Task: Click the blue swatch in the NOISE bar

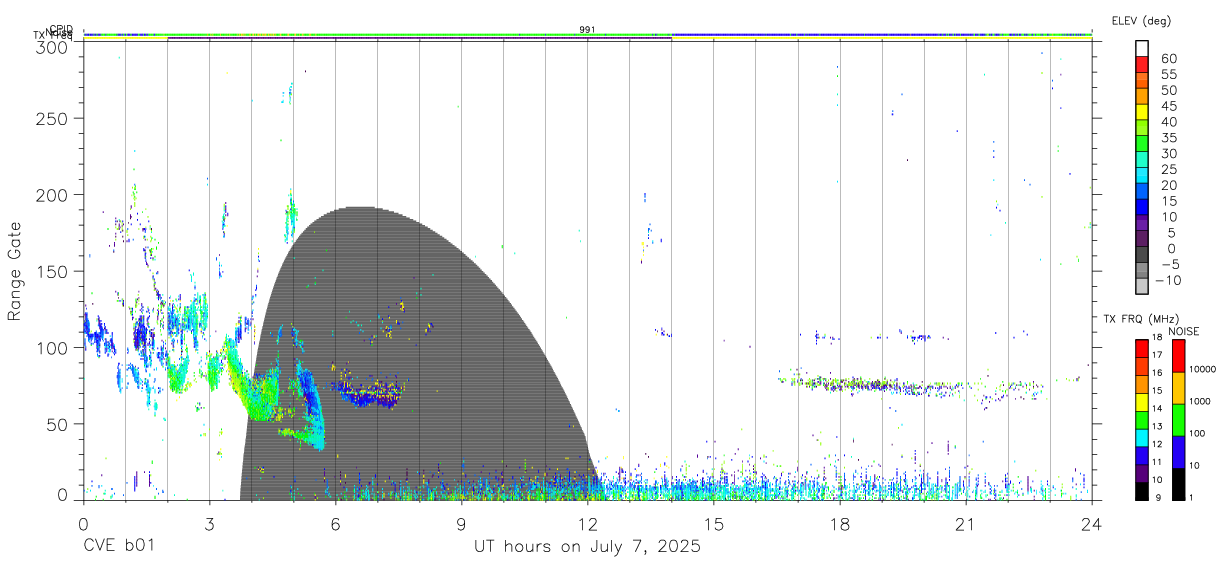Action: [1178, 452]
